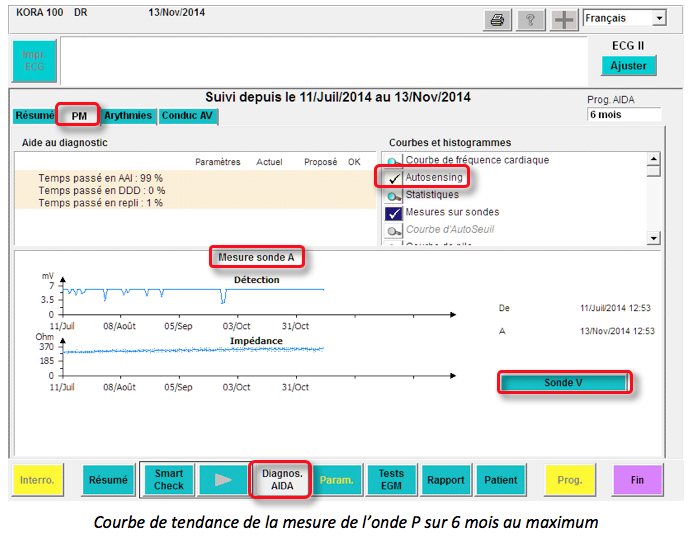Open help with the question mark icon

coord(530,20)
